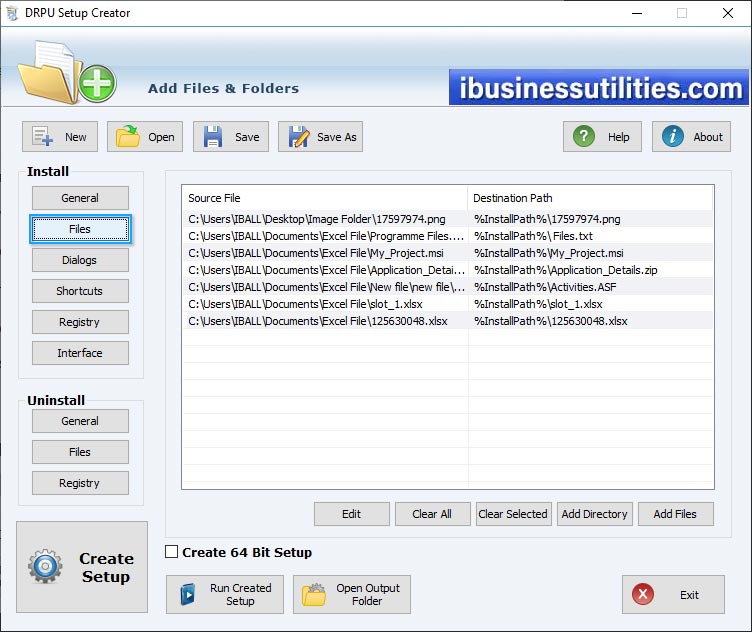Click destination %InstallPath%\slot_1.xlsx

click(x=538, y=304)
